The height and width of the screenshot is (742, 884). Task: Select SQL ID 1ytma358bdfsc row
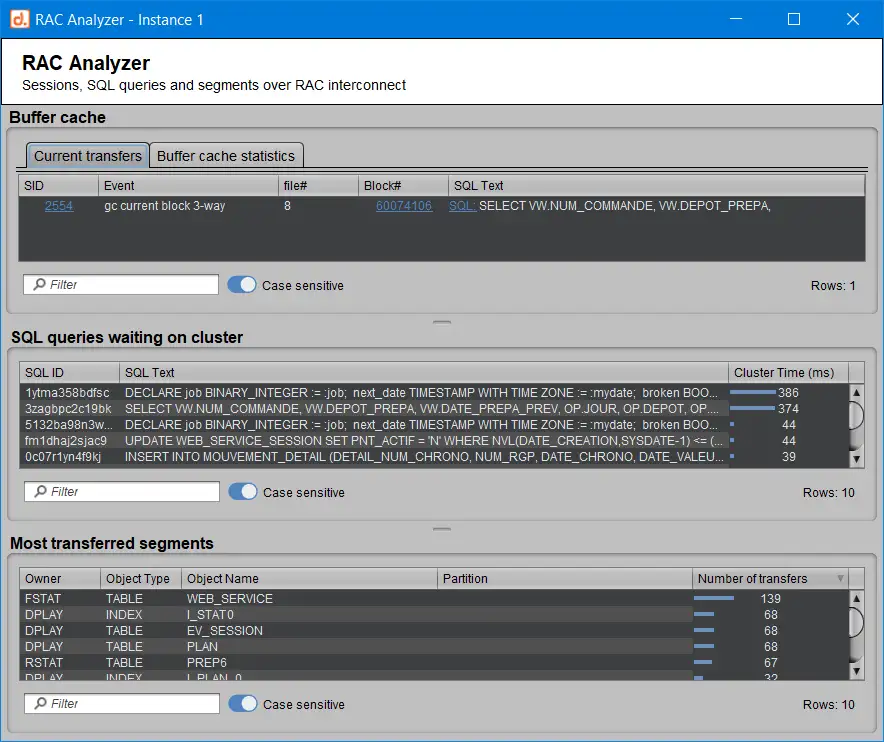[x=434, y=392]
